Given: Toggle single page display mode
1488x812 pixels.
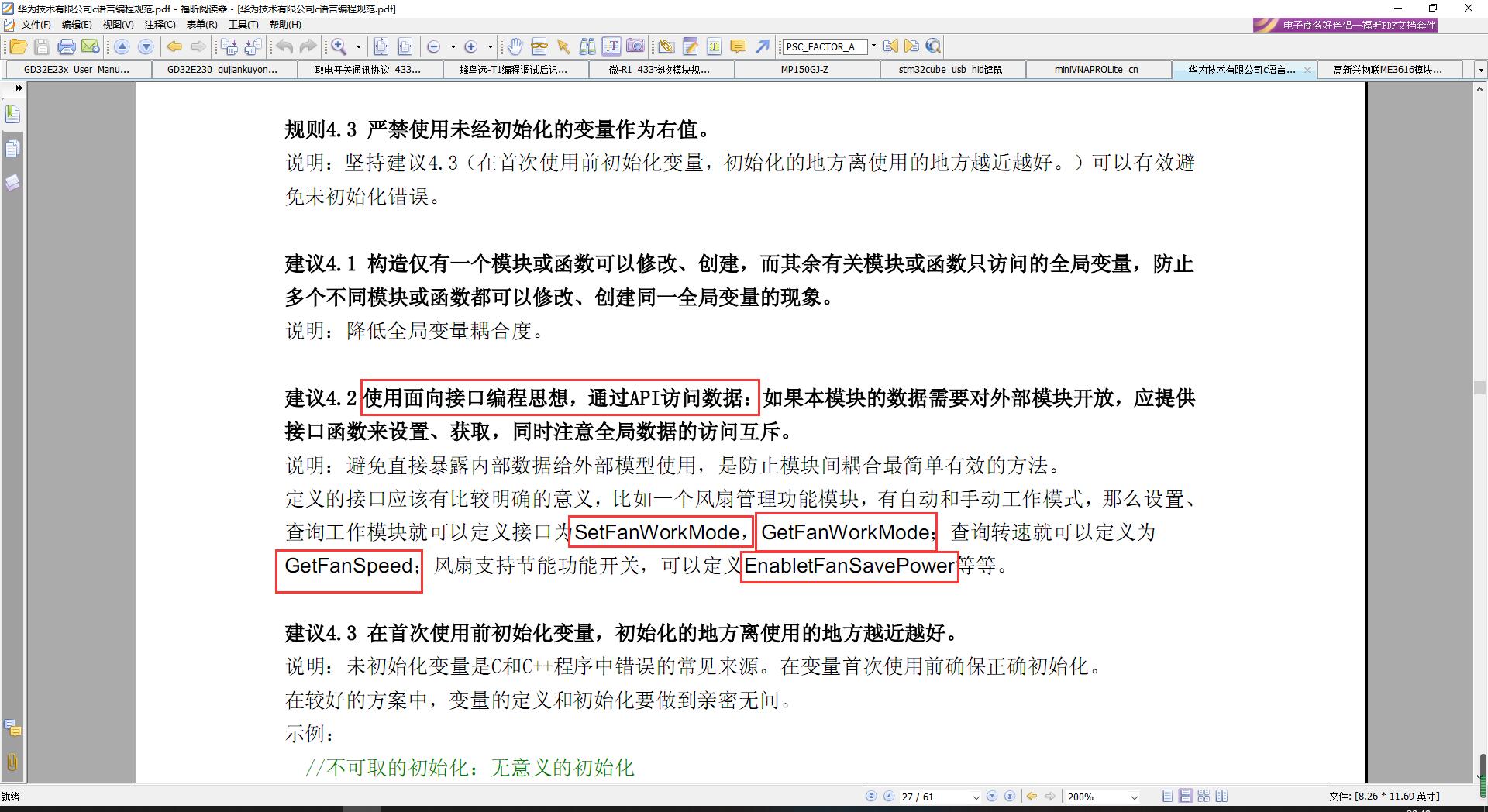Looking at the screenshot, I should [x=1166, y=796].
